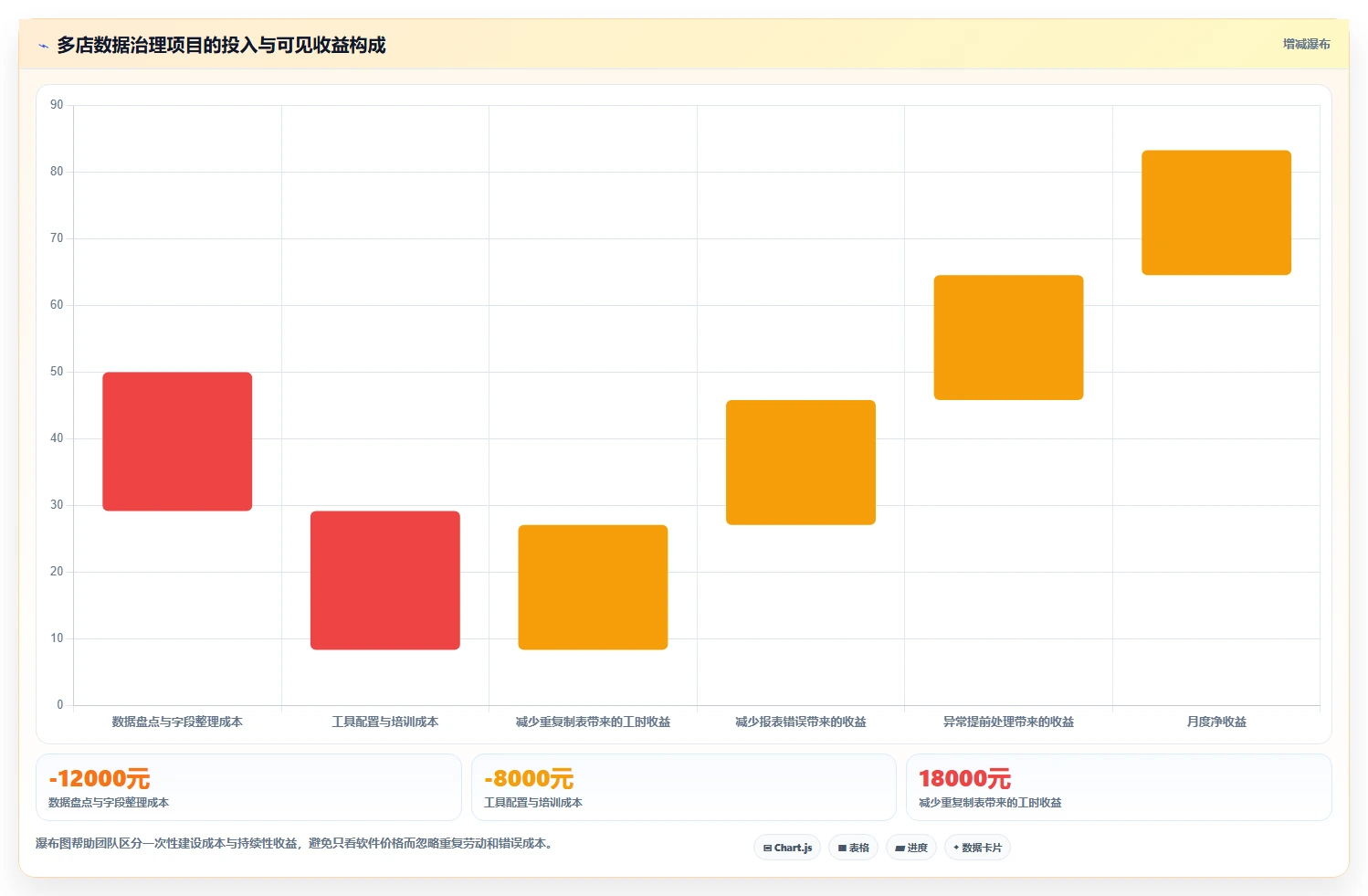
Task: Click the 表格 tag chip
Action: coord(853,848)
